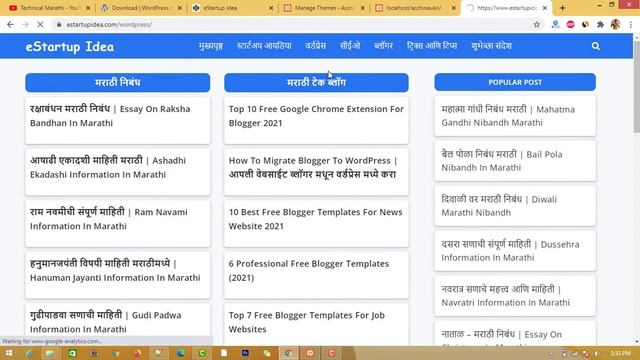Open Top 7 Free Blogger Templates post
640x360 pixels.
click(x=307, y=322)
